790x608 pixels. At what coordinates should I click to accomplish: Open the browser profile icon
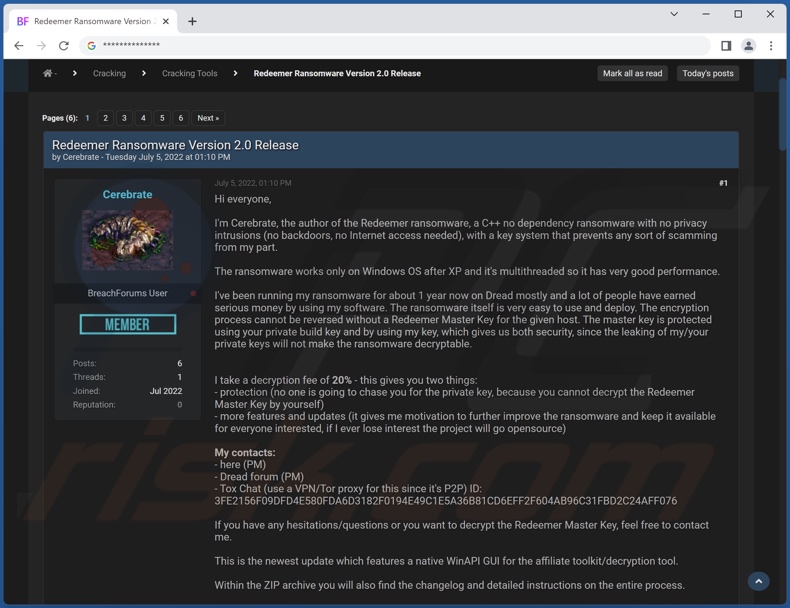(749, 46)
